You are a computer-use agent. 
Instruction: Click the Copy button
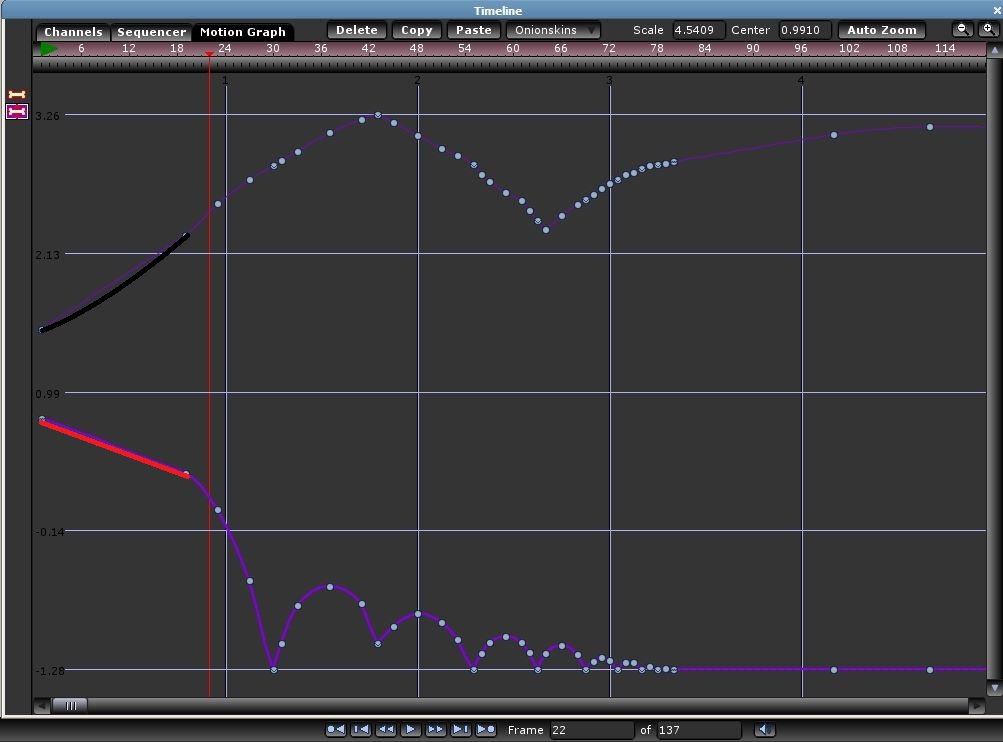coord(417,30)
